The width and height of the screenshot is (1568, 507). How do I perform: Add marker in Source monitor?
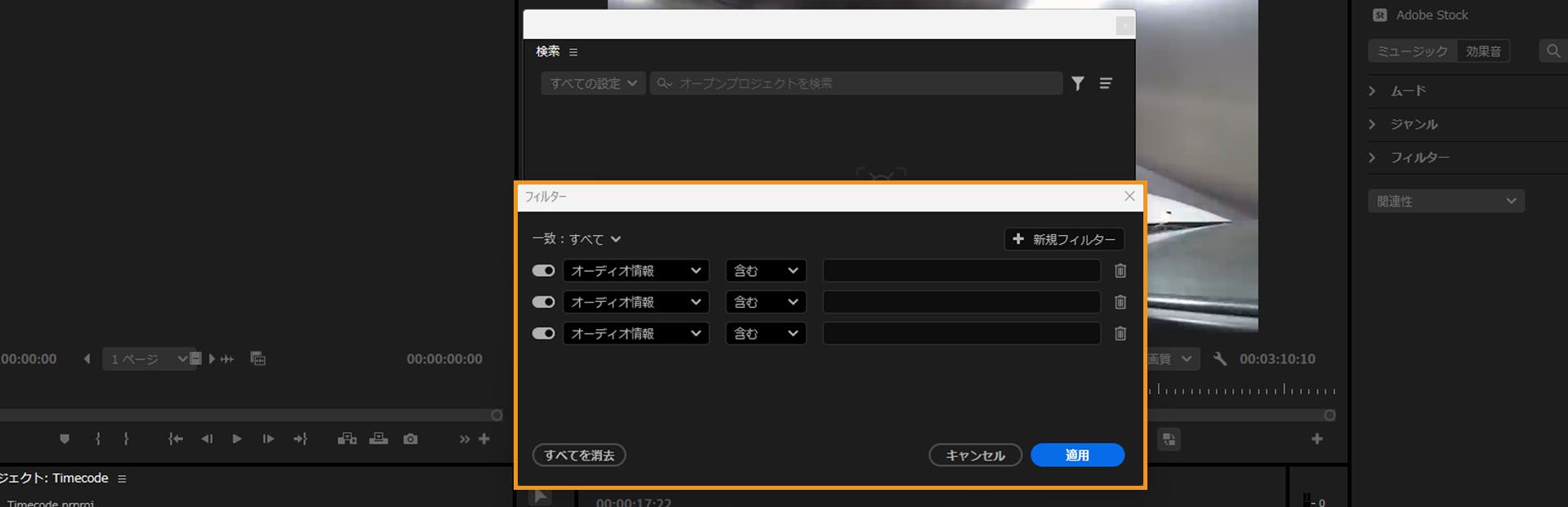(x=65, y=439)
